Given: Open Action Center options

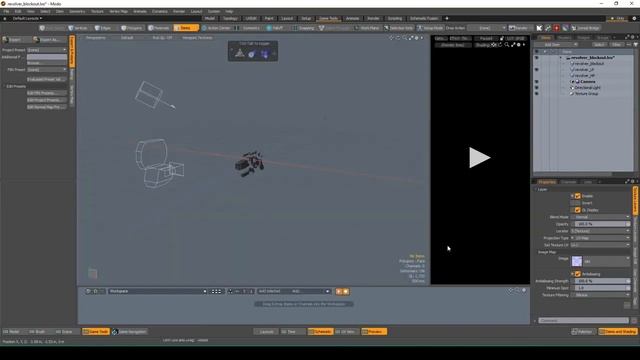Looking at the screenshot, I should click(216, 28).
